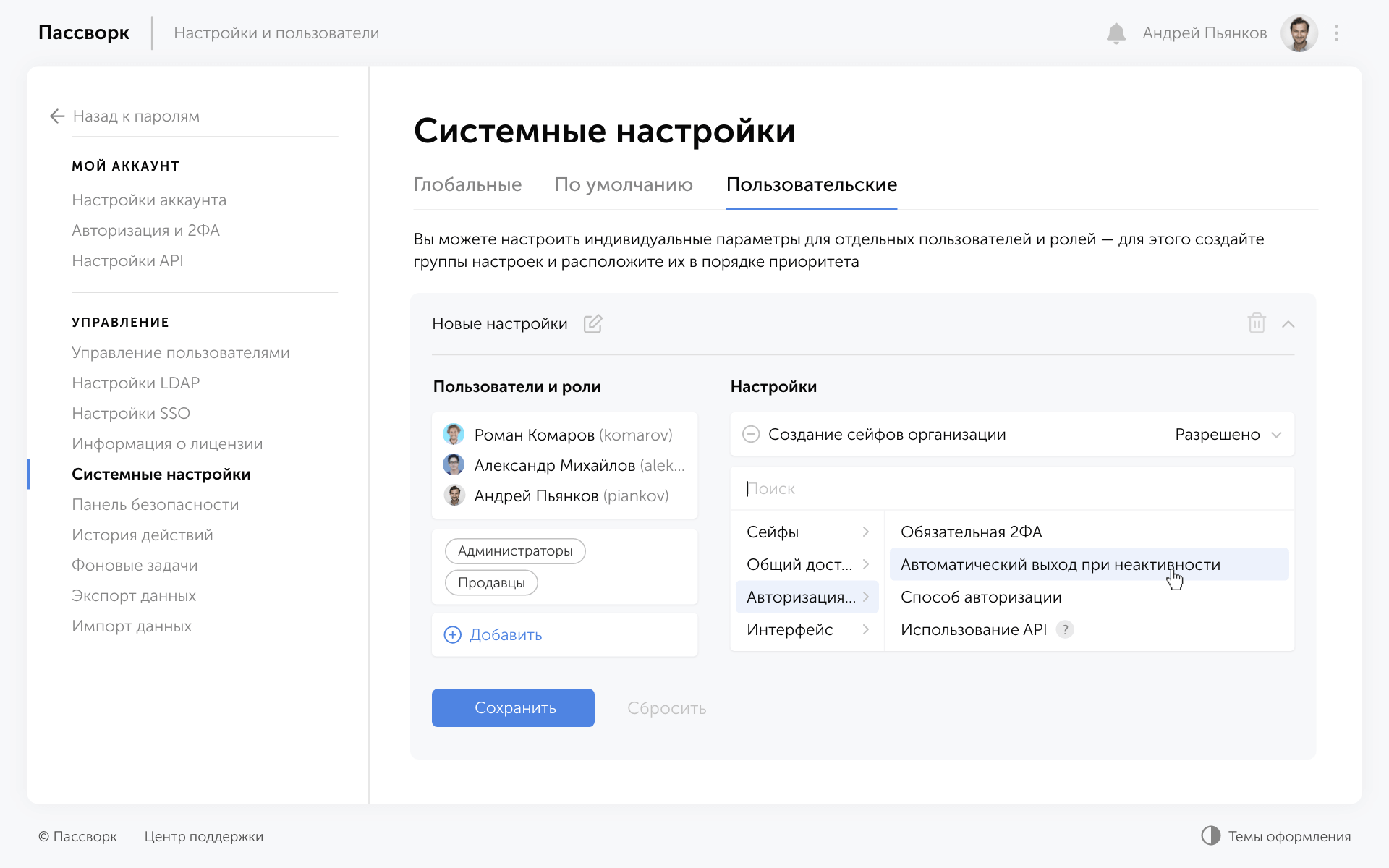Select the «Пользовательские» tab
The height and width of the screenshot is (868, 1389).
[x=811, y=184]
